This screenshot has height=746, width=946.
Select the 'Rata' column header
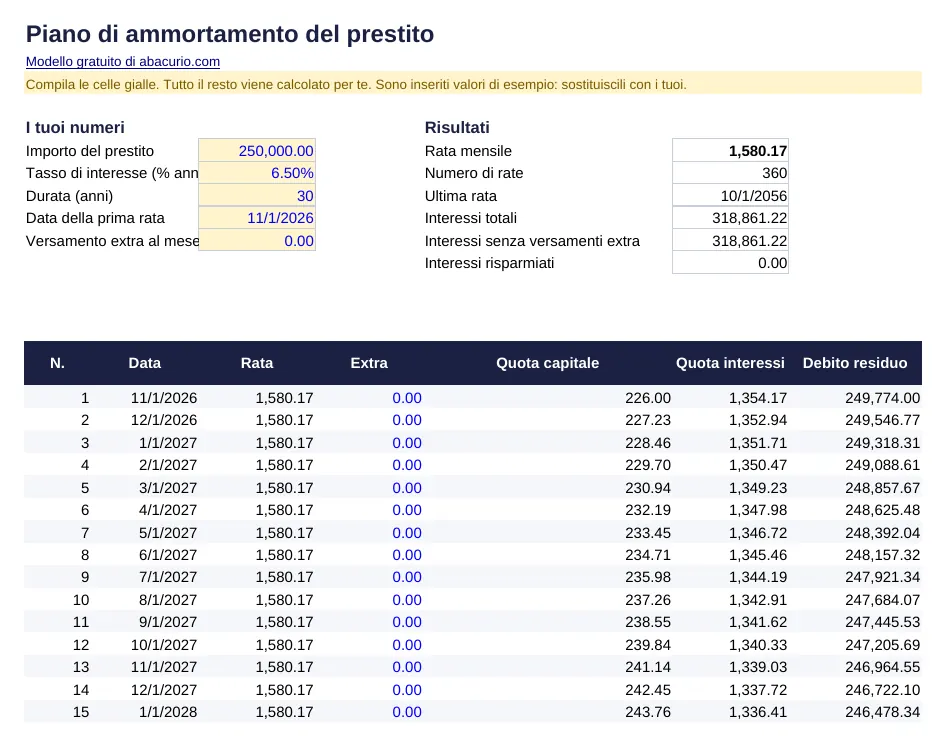pos(257,363)
